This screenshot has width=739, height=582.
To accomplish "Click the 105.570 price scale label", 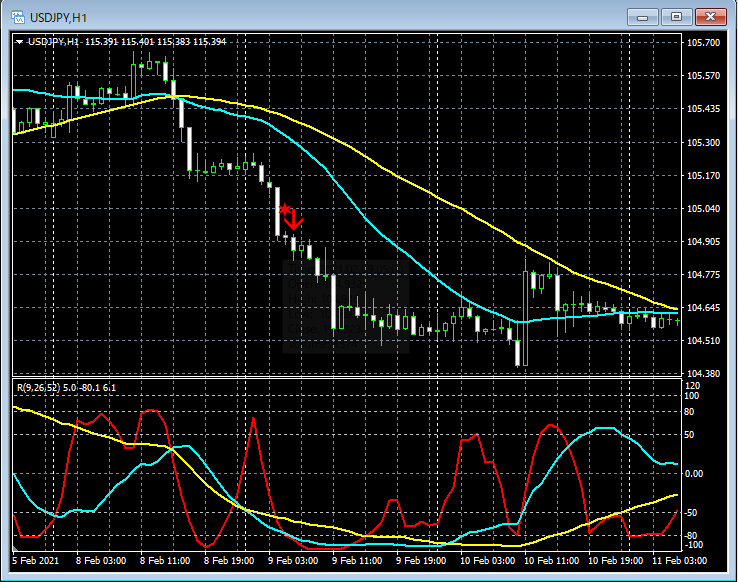I will (x=703, y=76).
